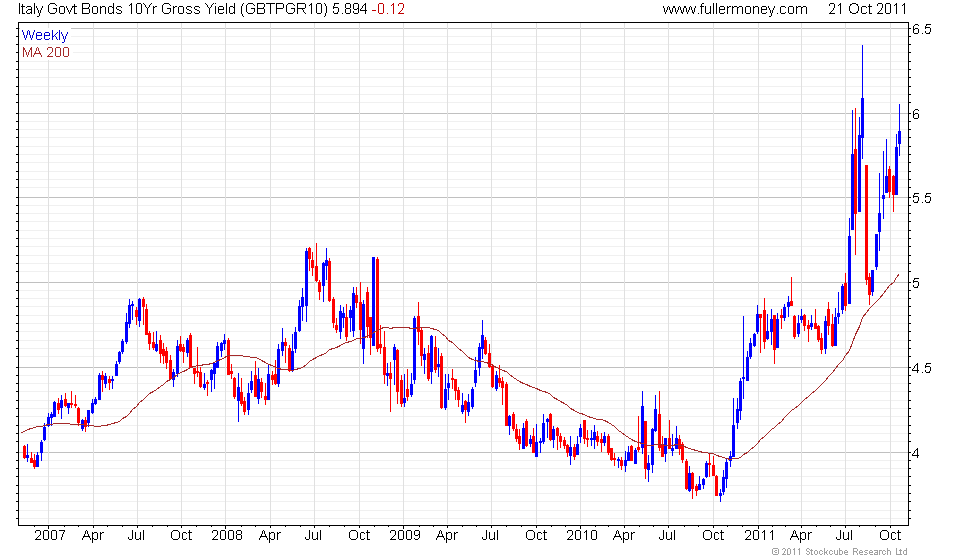Click the 5.5 value on the yield axis

(x=921, y=198)
